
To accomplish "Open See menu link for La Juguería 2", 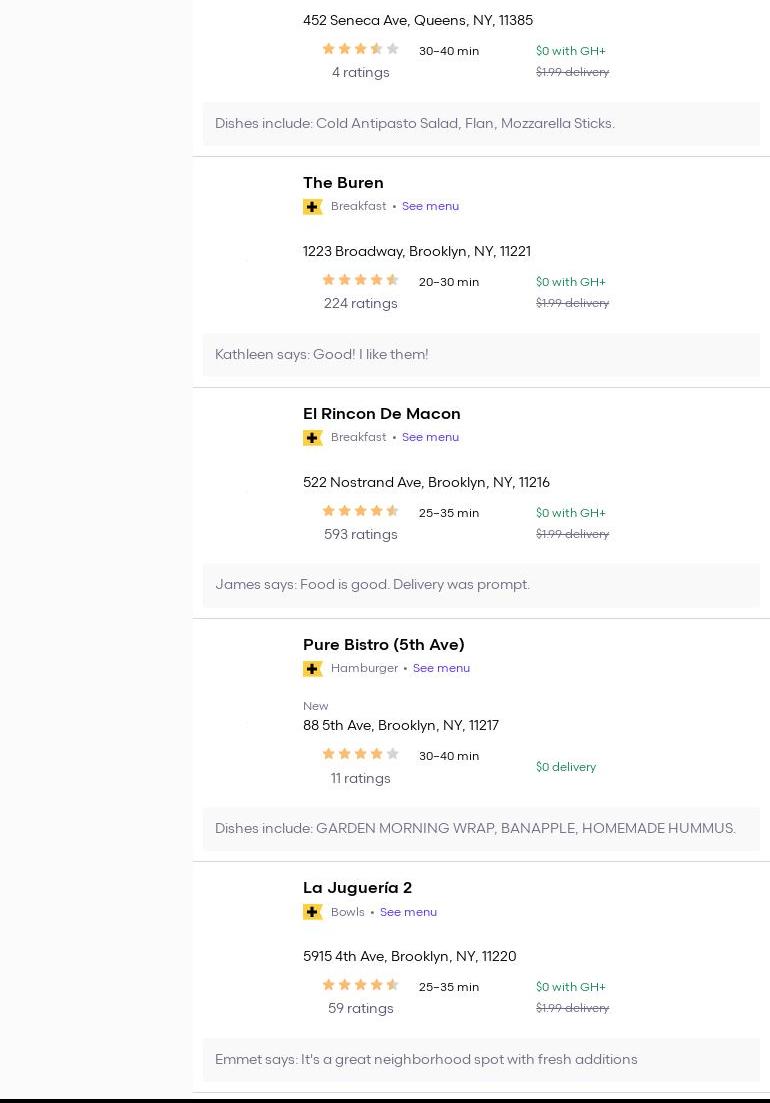I will 408,912.
